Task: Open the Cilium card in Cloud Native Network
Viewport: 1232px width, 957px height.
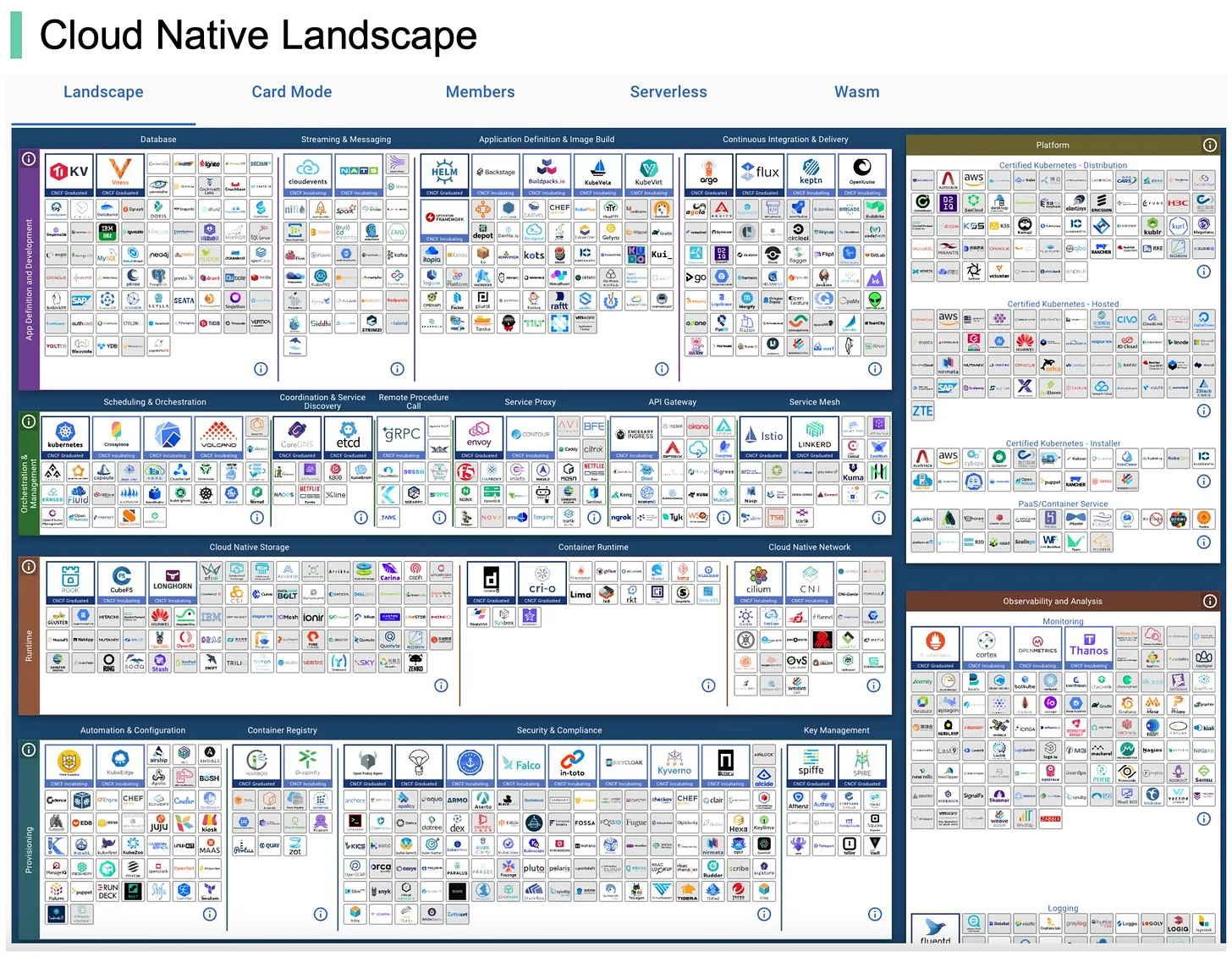Action: [757, 582]
